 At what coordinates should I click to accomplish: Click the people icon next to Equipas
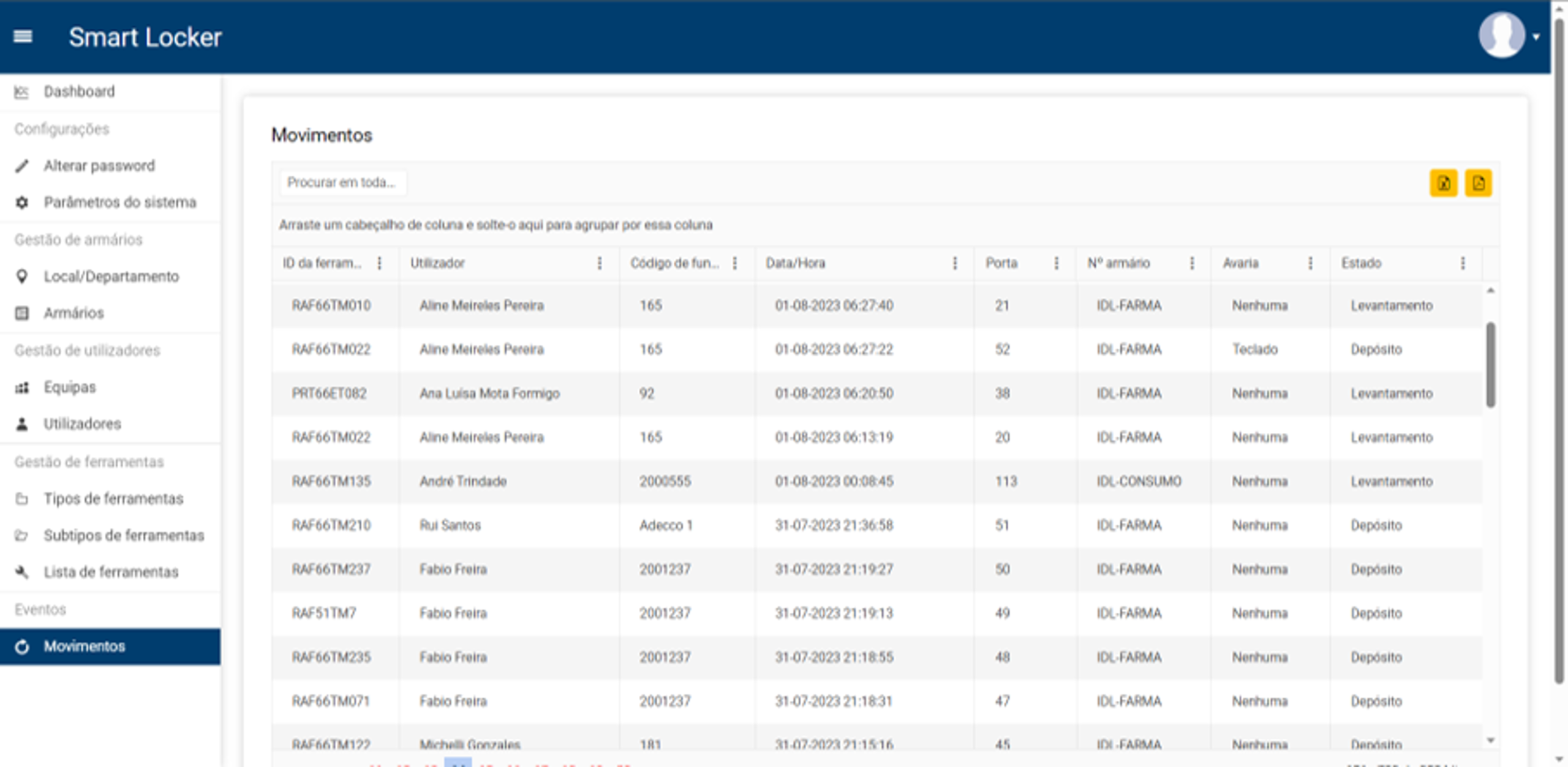[23, 387]
